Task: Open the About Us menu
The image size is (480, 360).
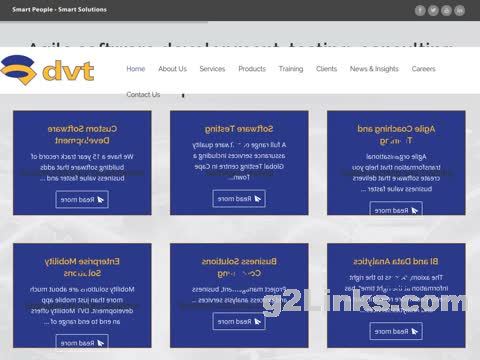Action: pos(172,69)
